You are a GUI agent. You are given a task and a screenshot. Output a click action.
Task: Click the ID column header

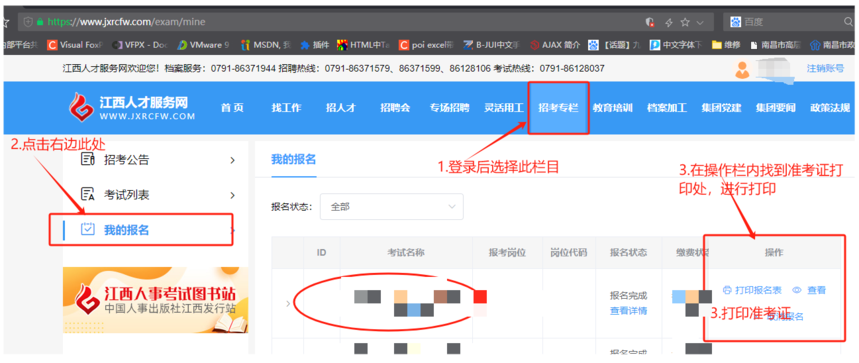pos(322,252)
